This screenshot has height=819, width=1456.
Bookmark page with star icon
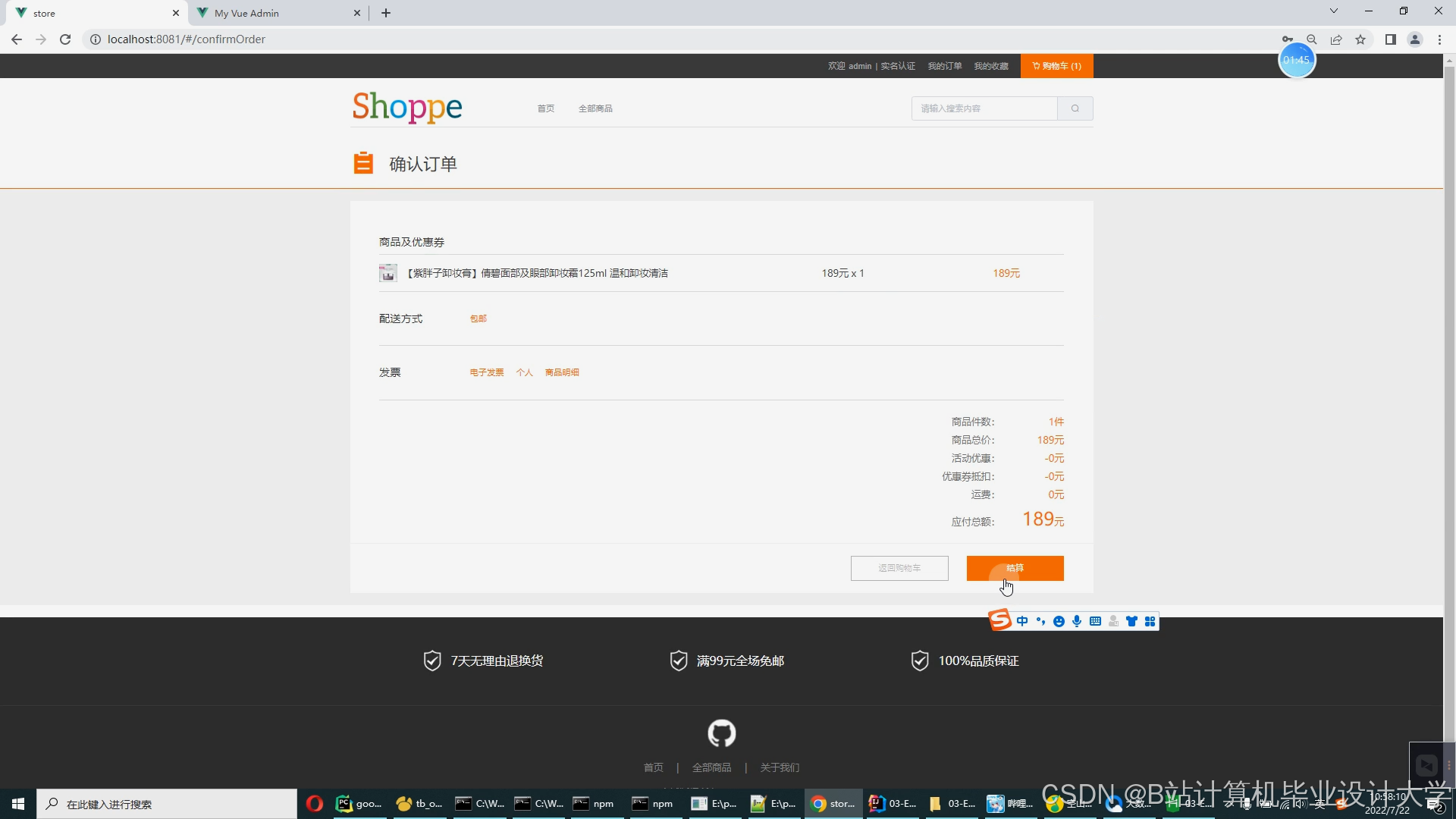click(1360, 39)
